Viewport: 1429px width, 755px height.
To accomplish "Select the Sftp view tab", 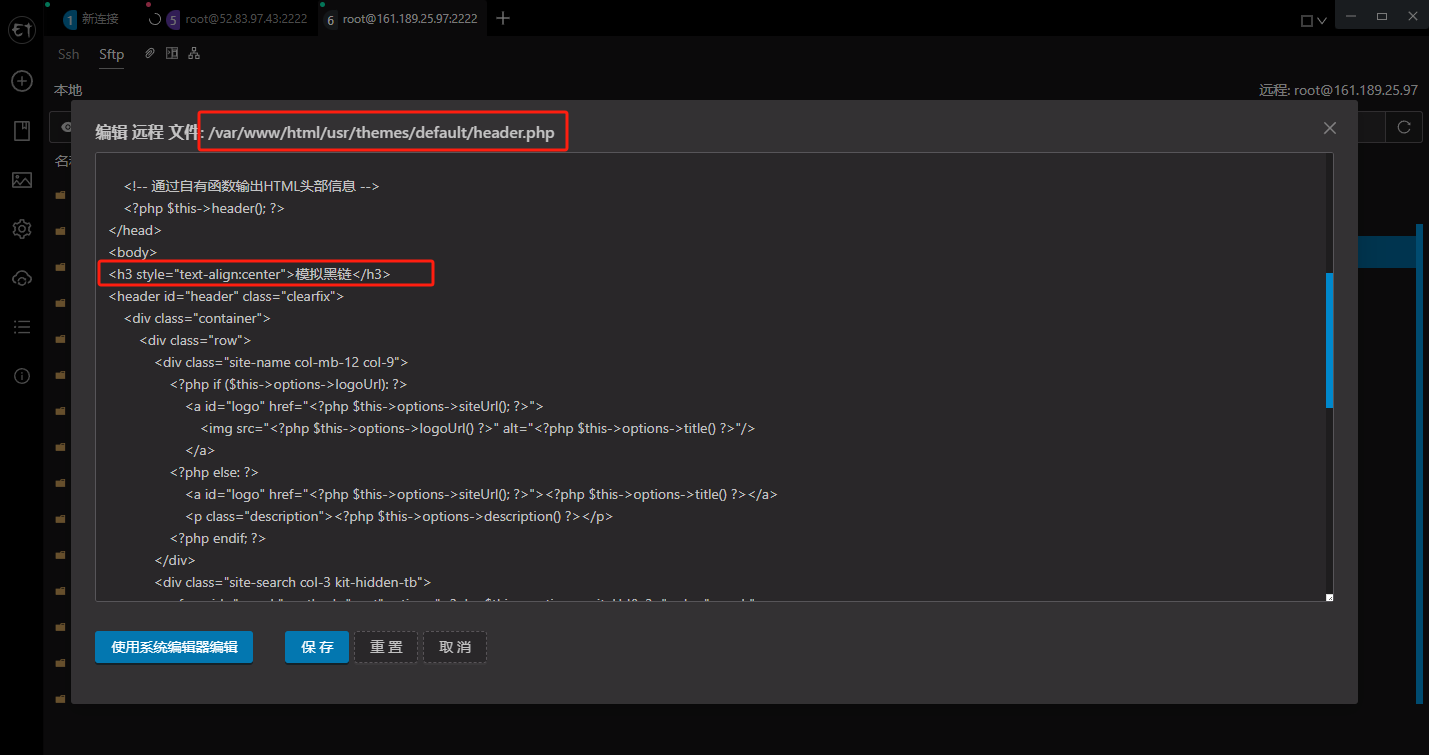I will tap(111, 54).
